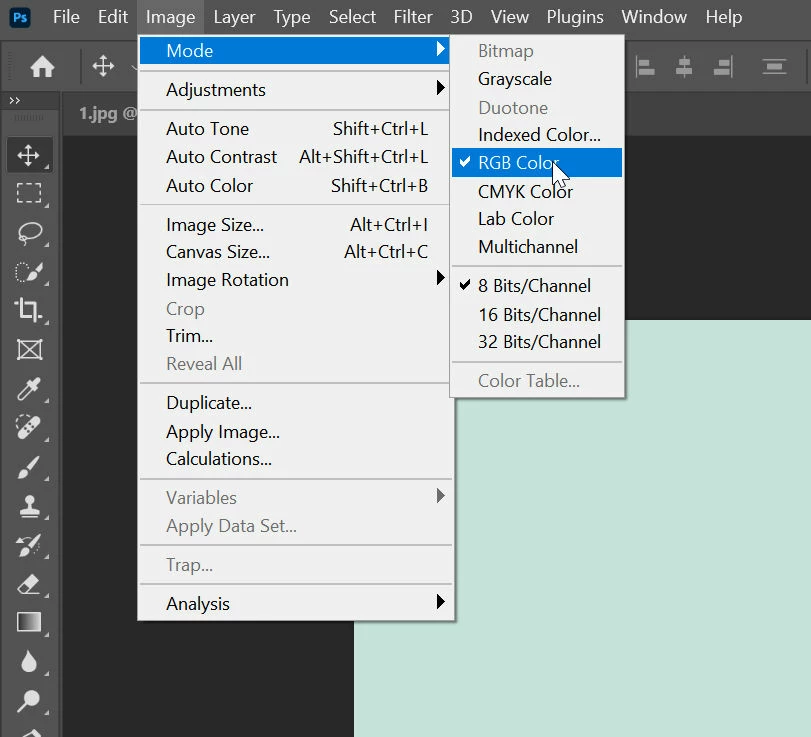The image size is (811, 737).
Task: Convert image to CMYK Color
Action: [537, 191]
